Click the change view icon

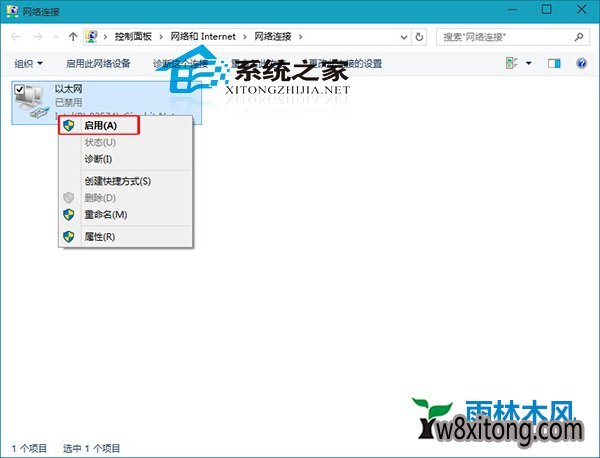point(513,63)
